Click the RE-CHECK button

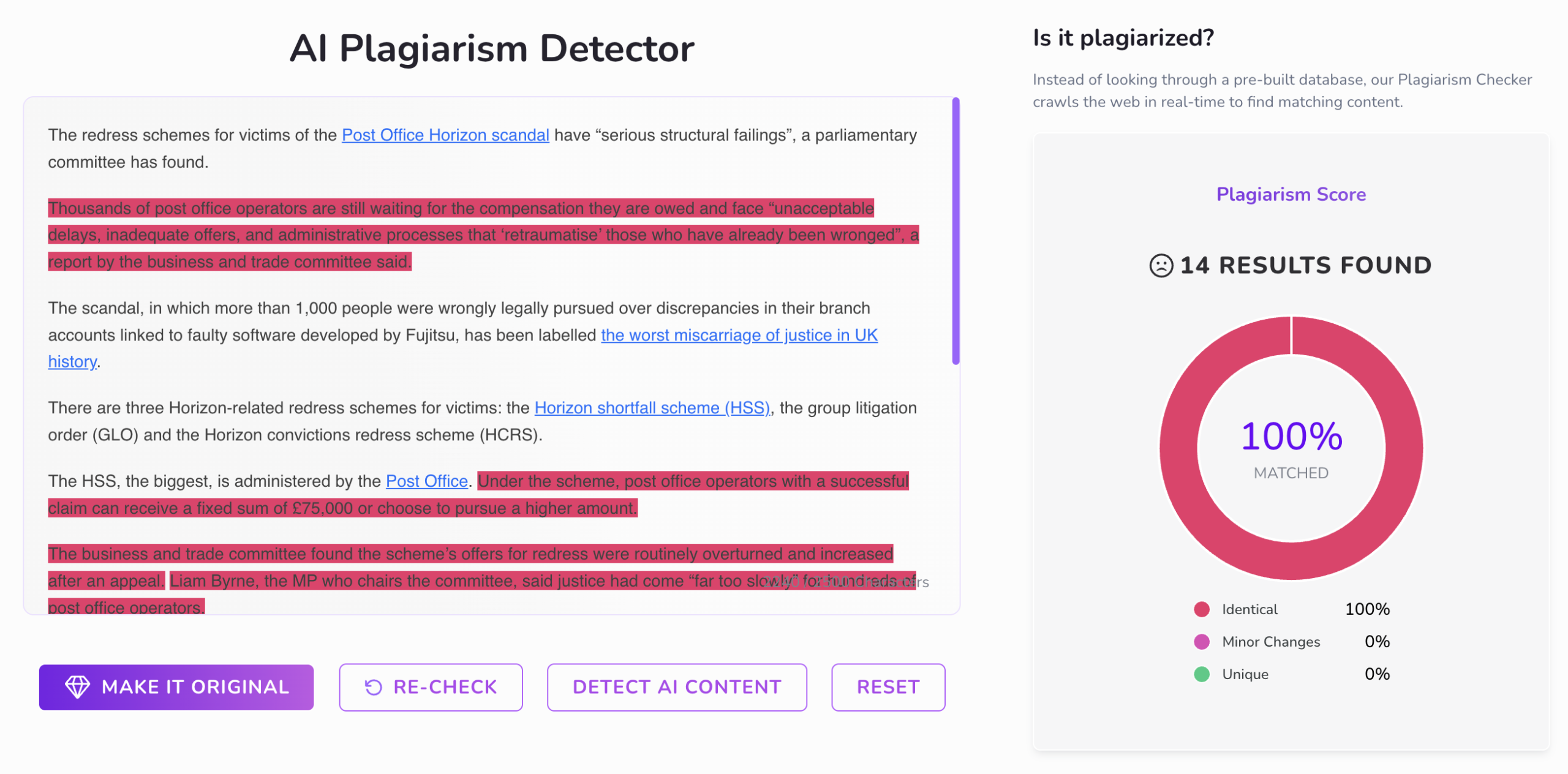pyautogui.click(x=431, y=687)
